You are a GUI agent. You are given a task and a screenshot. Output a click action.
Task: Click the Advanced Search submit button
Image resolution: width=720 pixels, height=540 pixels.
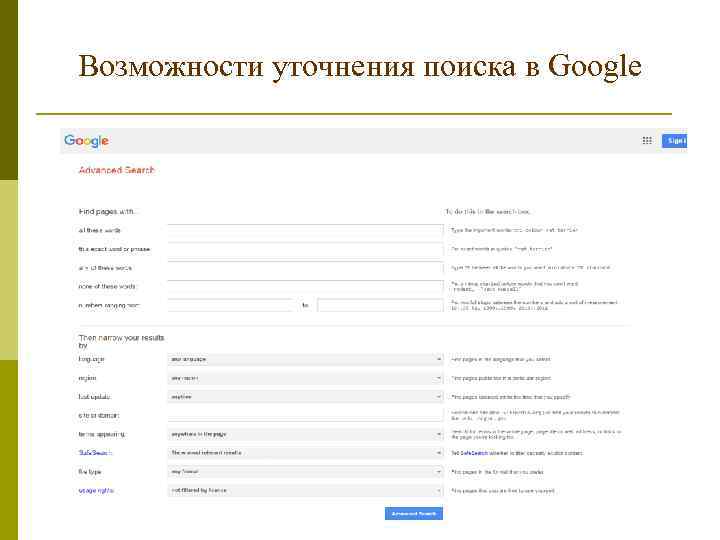414,513
